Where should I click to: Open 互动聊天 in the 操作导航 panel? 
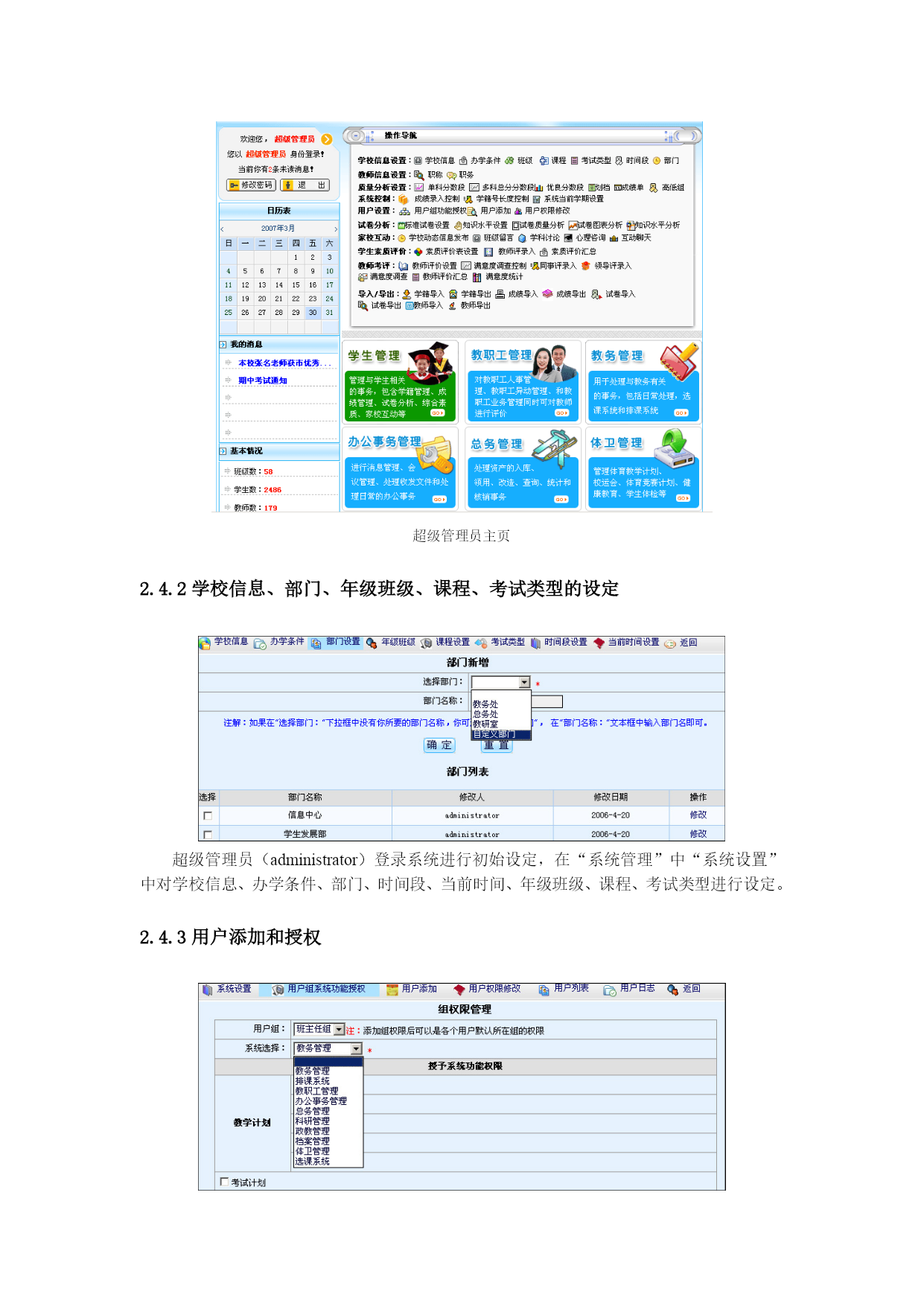coord(637,238)
